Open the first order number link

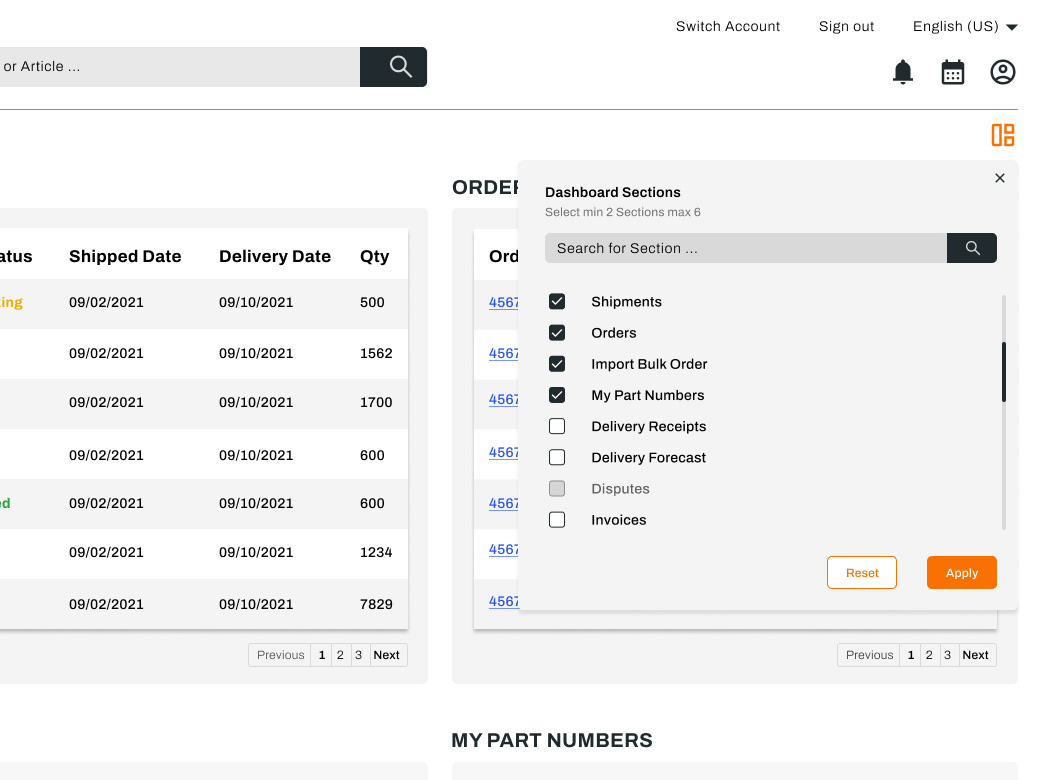503,302
